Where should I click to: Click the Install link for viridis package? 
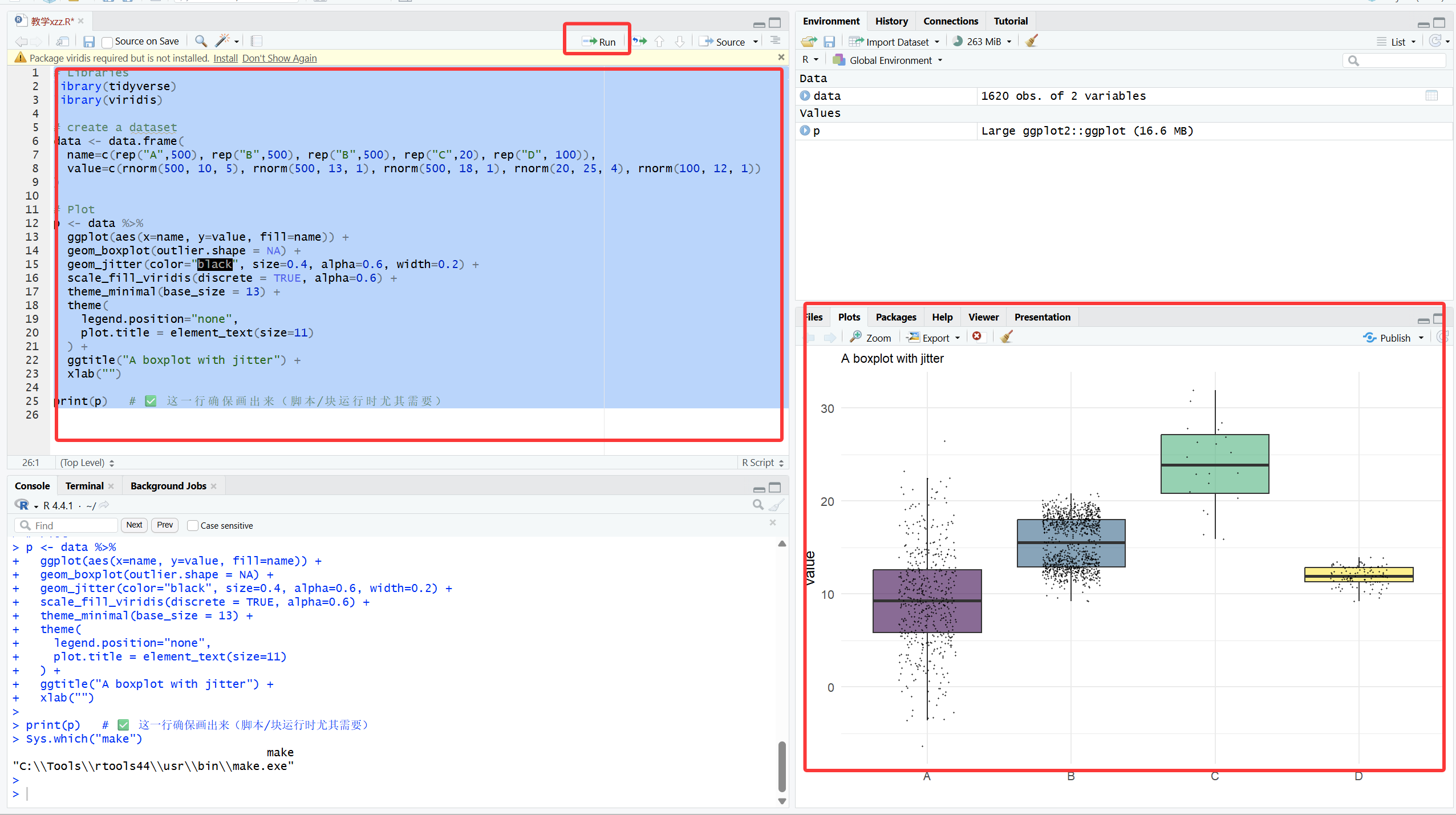pyautogui.click(x=225, y=58)
